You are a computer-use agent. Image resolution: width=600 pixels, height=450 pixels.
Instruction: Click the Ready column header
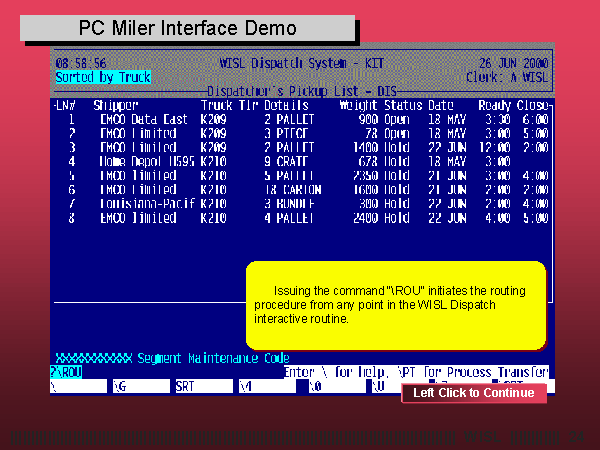[494, 105]
